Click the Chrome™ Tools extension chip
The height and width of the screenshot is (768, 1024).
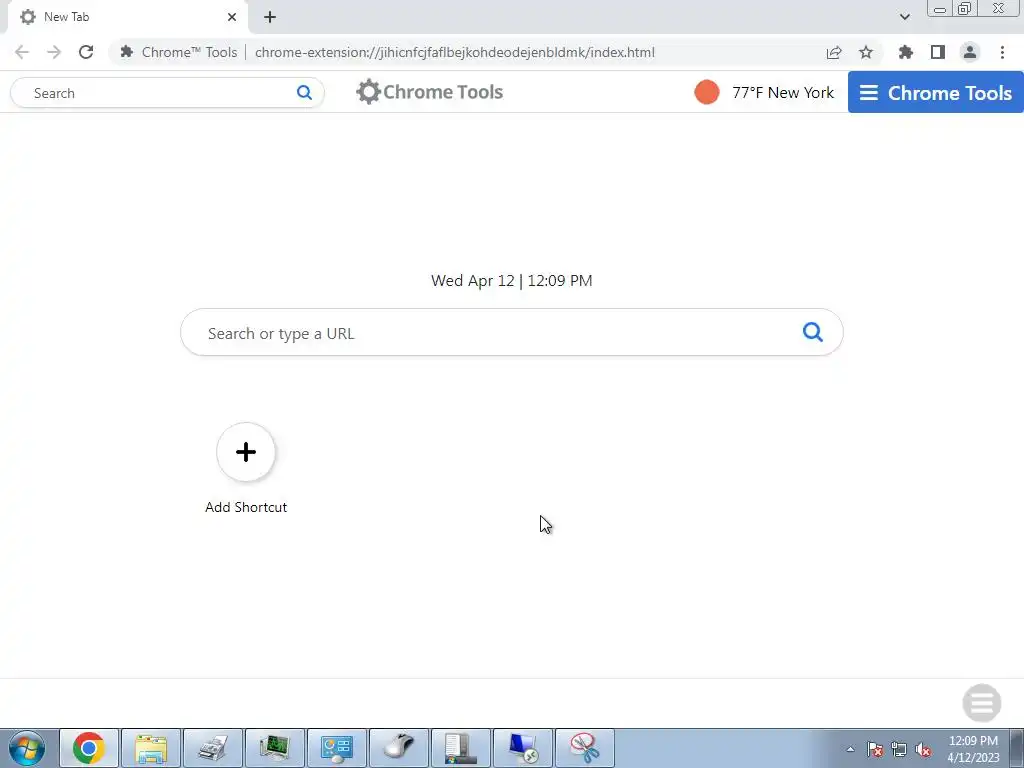tap(178, 52)
